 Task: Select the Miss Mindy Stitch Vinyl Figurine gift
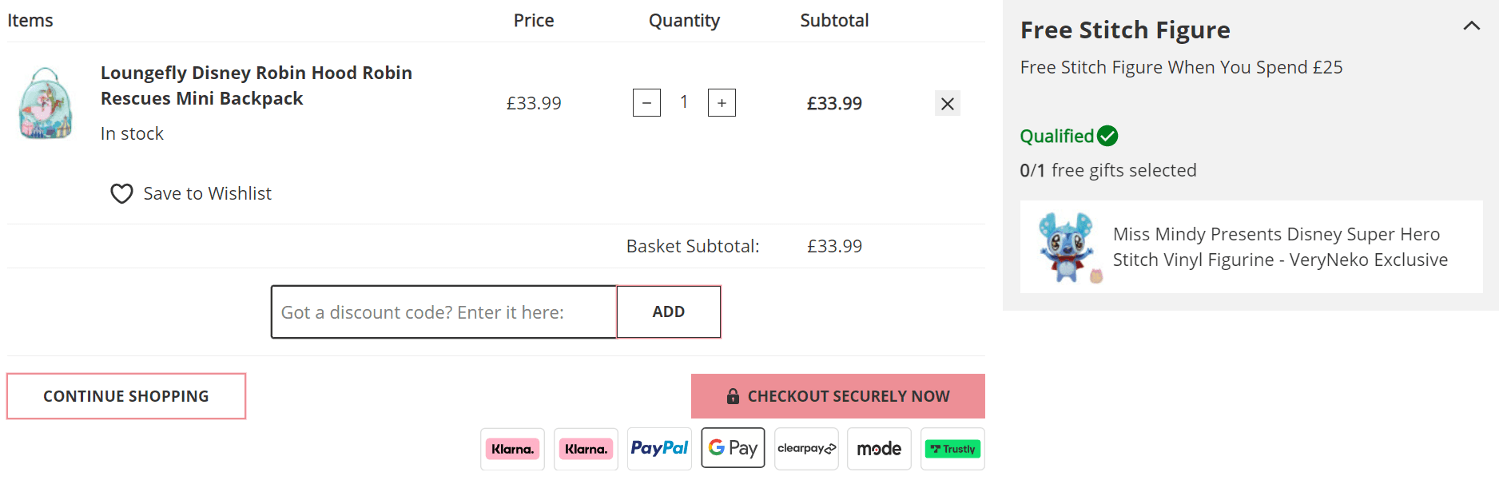pyautogui.click(x=1251, y=247)
